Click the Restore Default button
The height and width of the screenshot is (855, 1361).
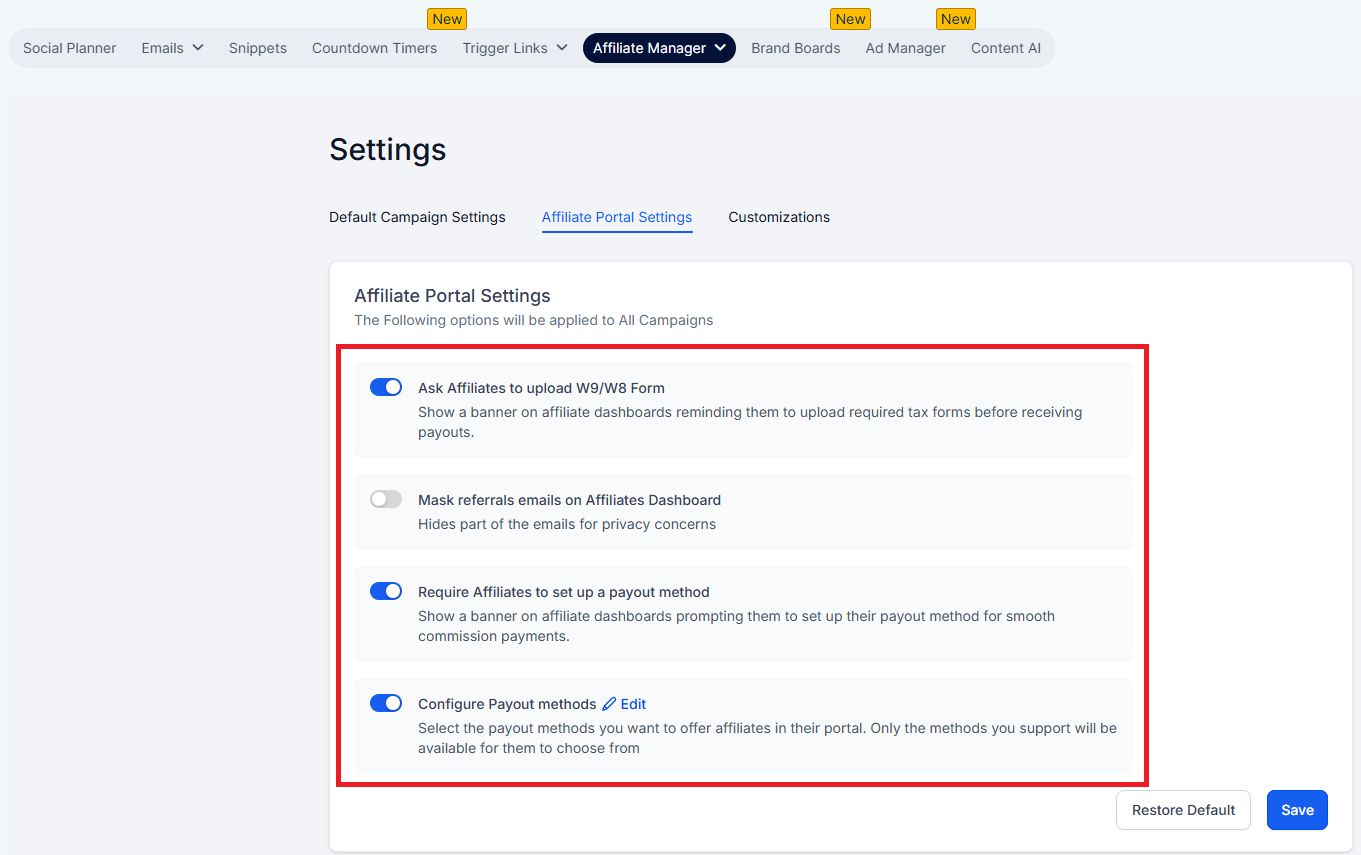1183,810
